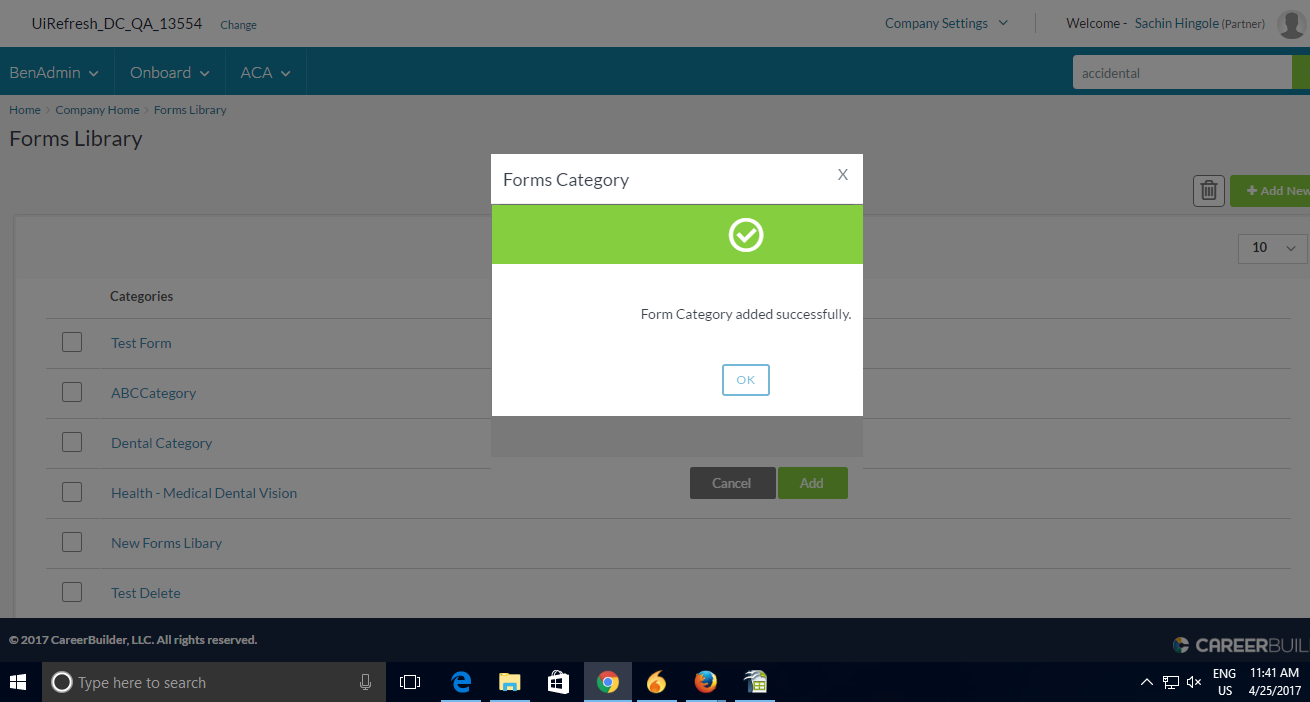Click the trash delete icon
The width and height of the screenshot is (1310, 702).
point(1208,191)
